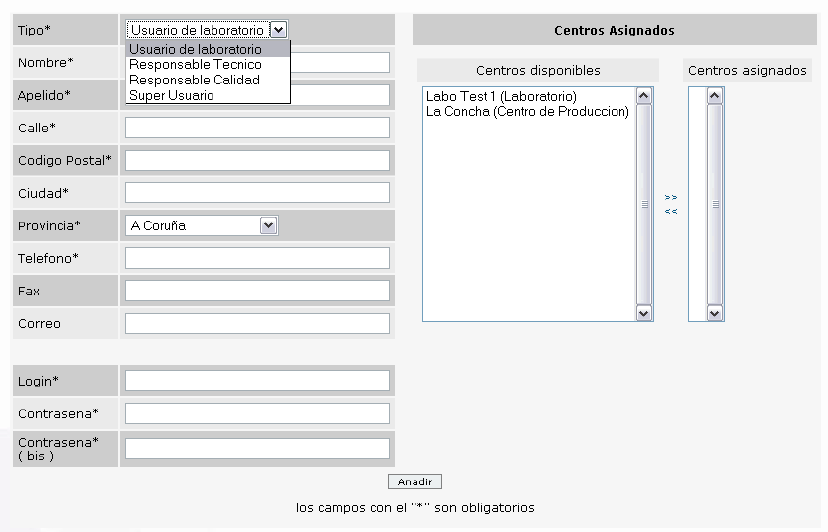Click into the Telefono text field
Viewport: 828px width, 532px height.
point(257,258)
